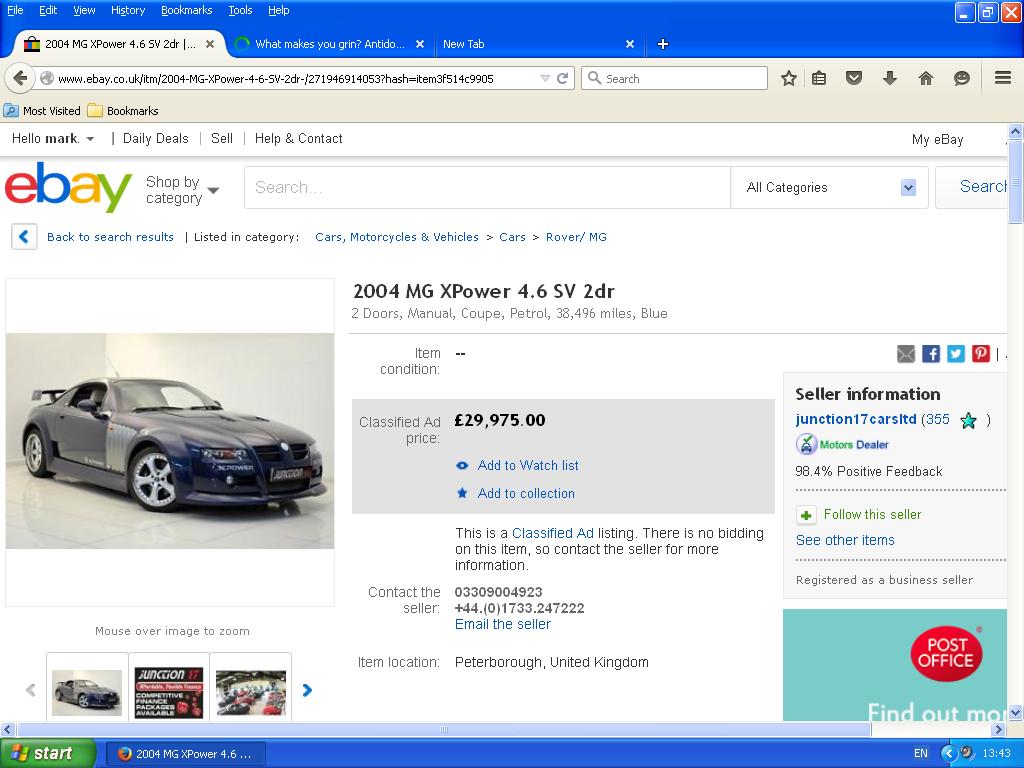Reload the page with refresh icon
The width and height of the screenshot is (1024, 768).
tap(562, 78)
